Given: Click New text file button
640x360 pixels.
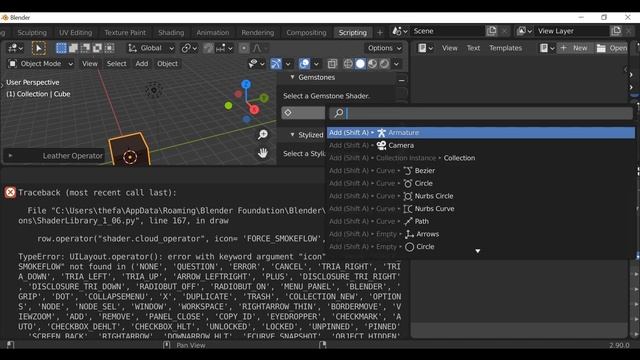Looking at the screenshot, I should click(x=574, y=48).
